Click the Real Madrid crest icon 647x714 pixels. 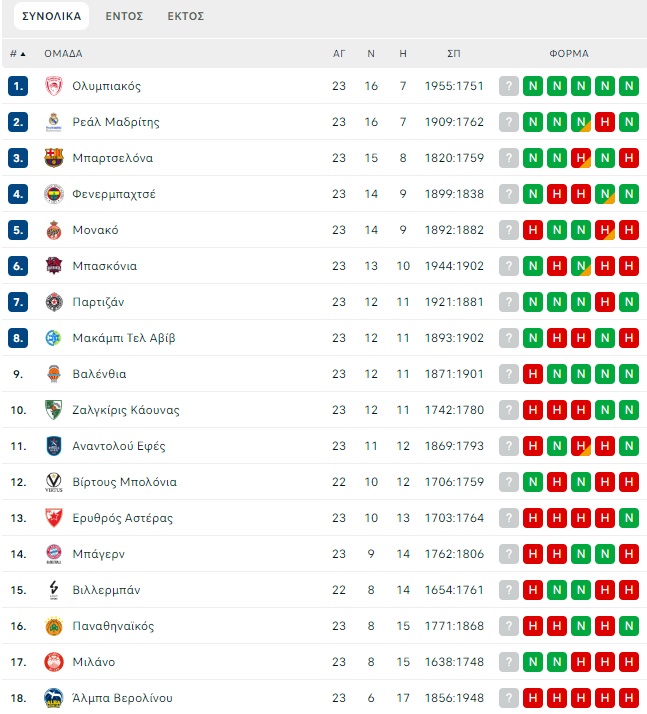tap(54, 122)
